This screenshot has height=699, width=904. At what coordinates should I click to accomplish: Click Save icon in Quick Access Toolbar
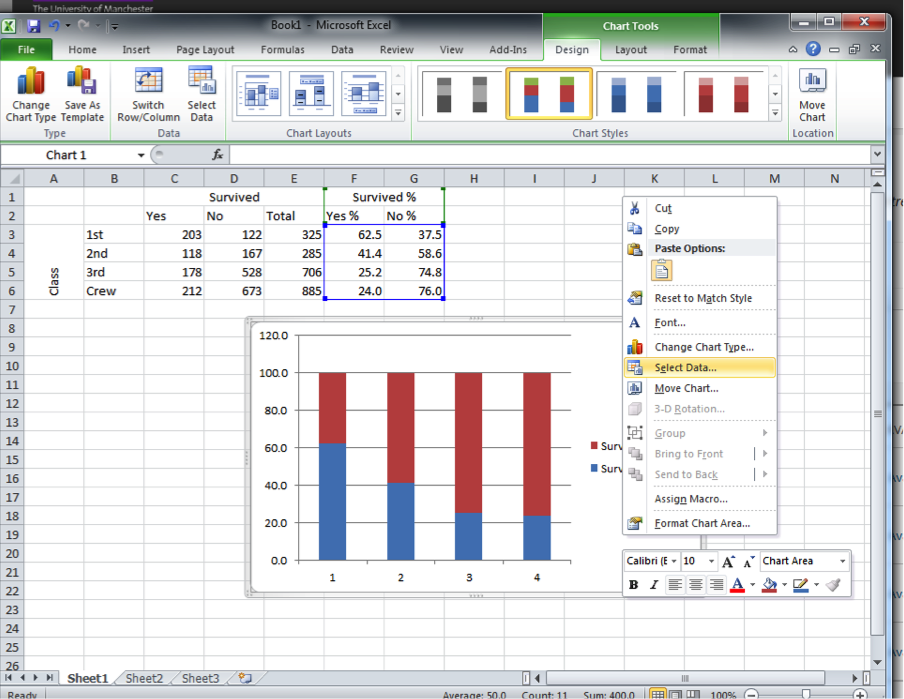click(34, 25)
